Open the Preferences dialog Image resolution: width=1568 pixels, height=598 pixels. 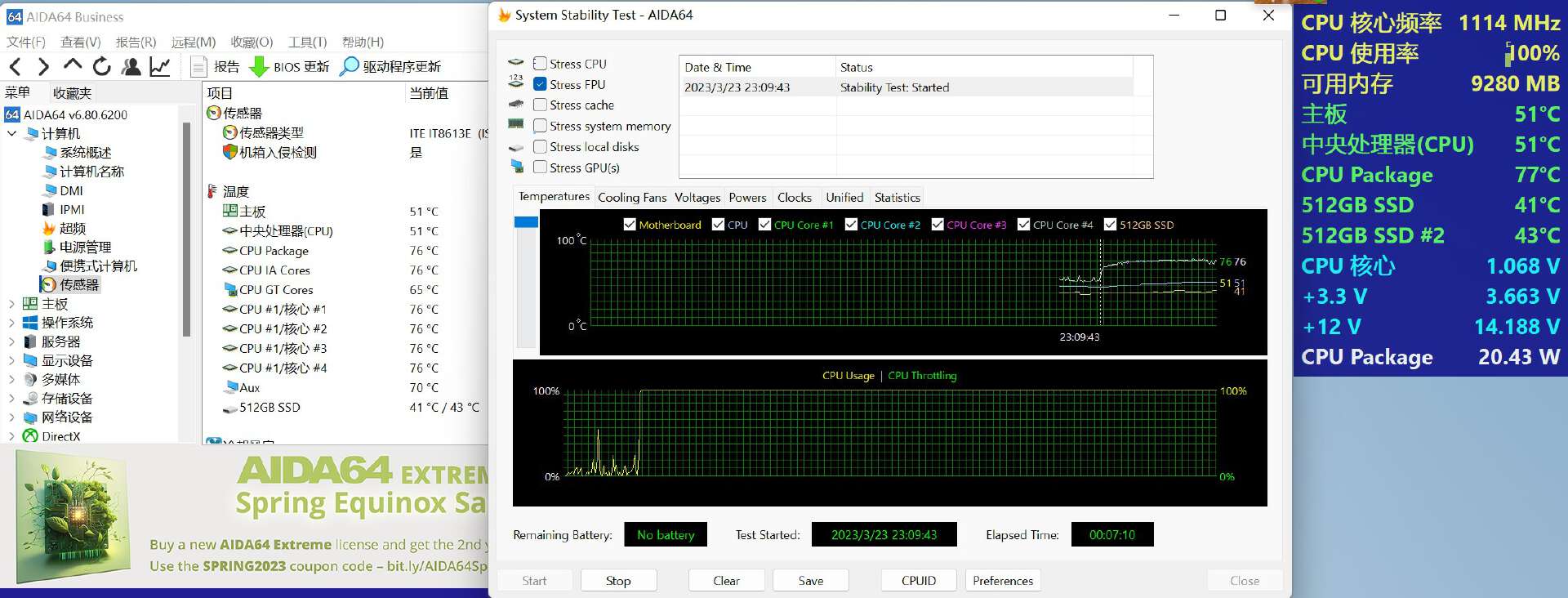[1003, 581]
